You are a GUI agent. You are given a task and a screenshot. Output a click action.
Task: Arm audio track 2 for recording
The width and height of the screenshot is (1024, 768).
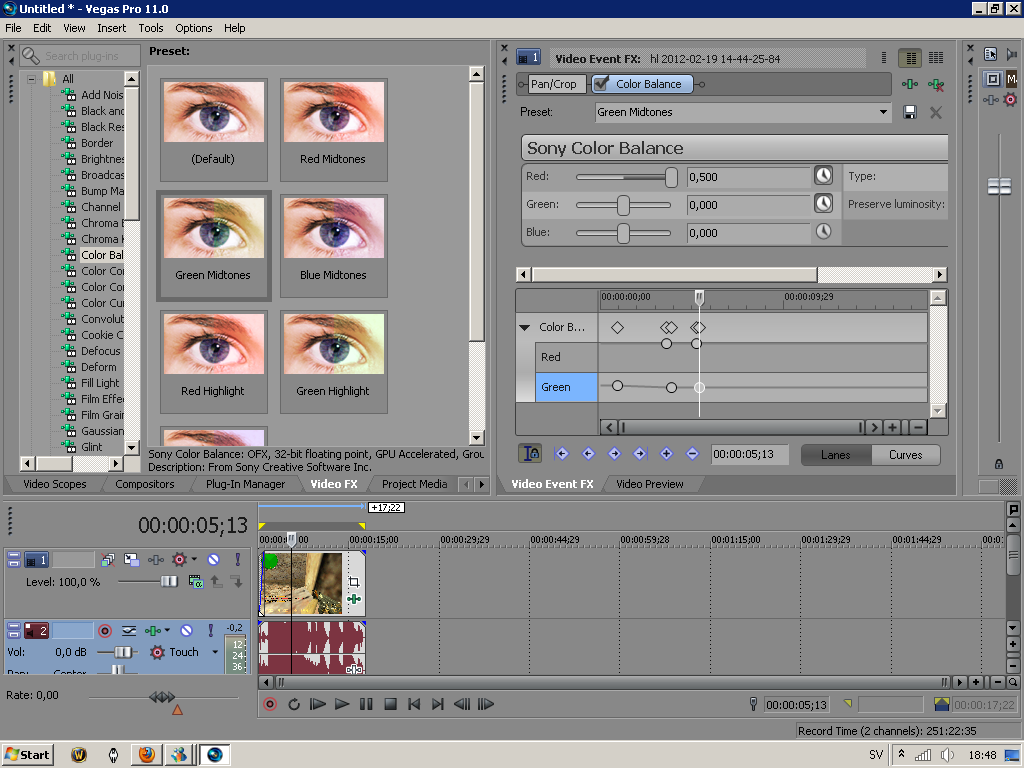click(x=104, y=630)
